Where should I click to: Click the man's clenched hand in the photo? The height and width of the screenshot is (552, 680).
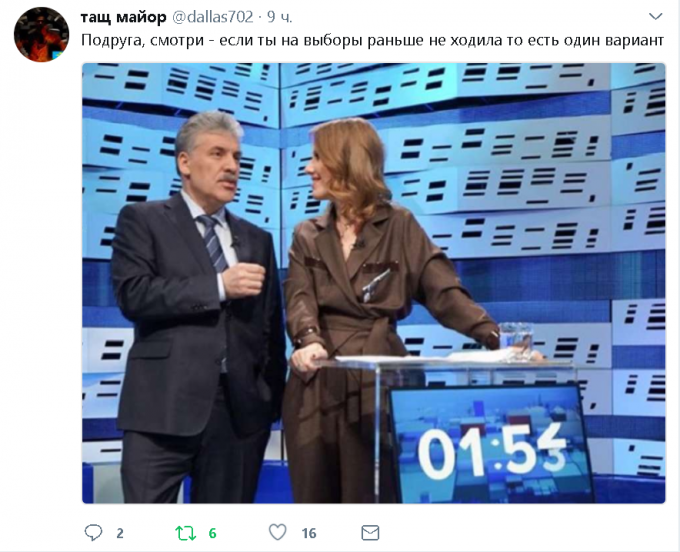[x=243, y=280]
